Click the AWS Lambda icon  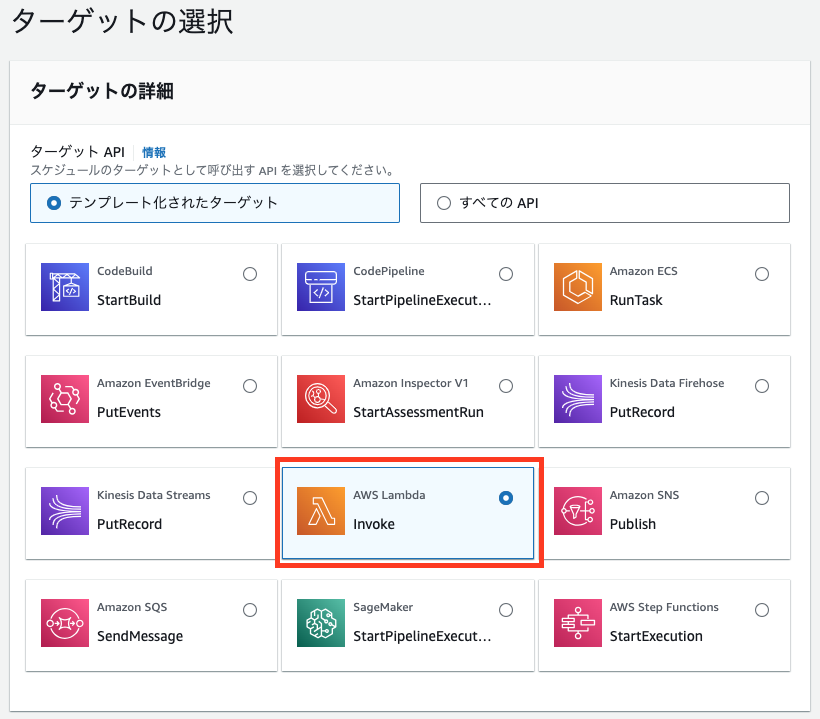[x=321, y=511]
